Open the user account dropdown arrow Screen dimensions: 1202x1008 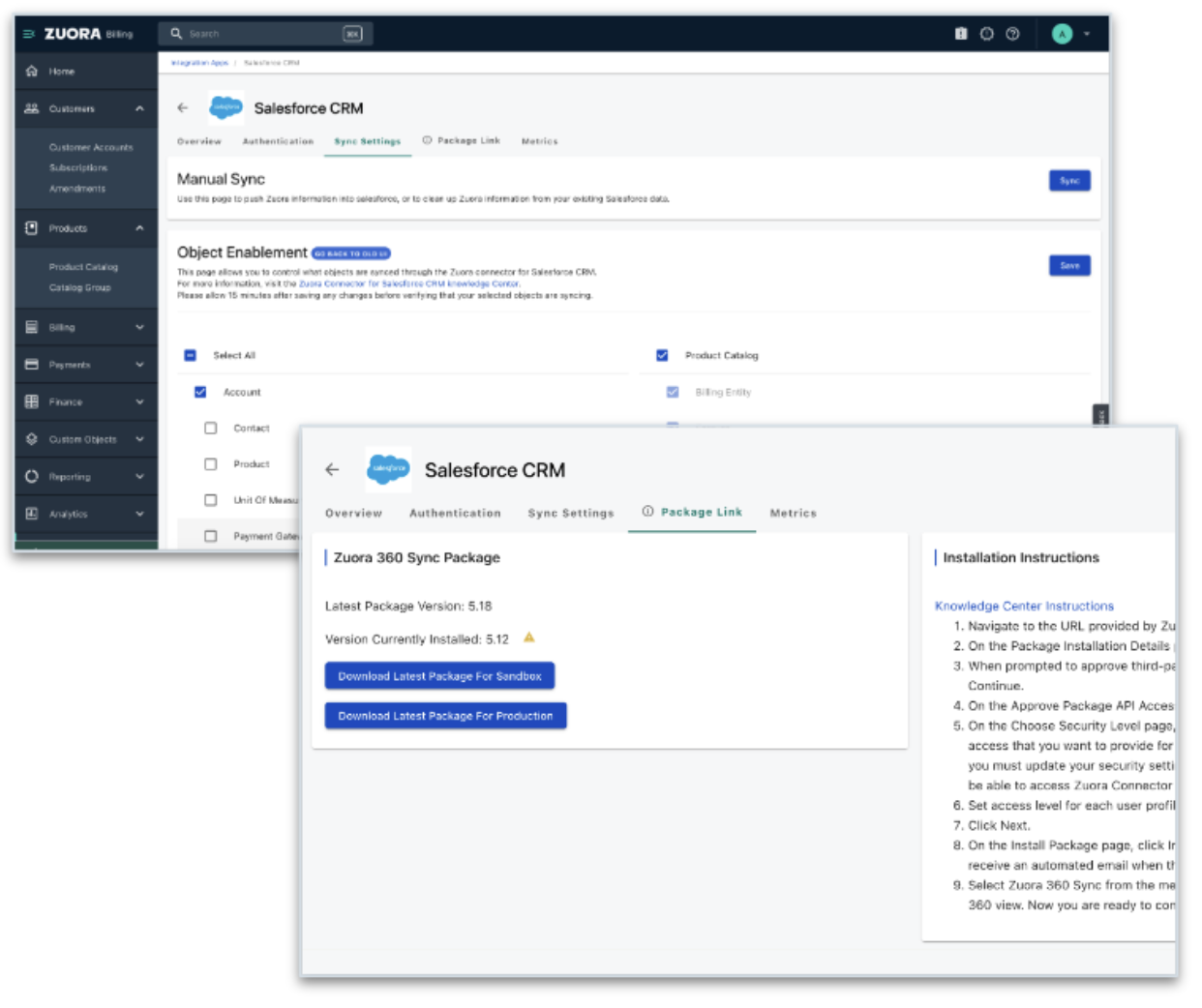tap(1089, 33)
